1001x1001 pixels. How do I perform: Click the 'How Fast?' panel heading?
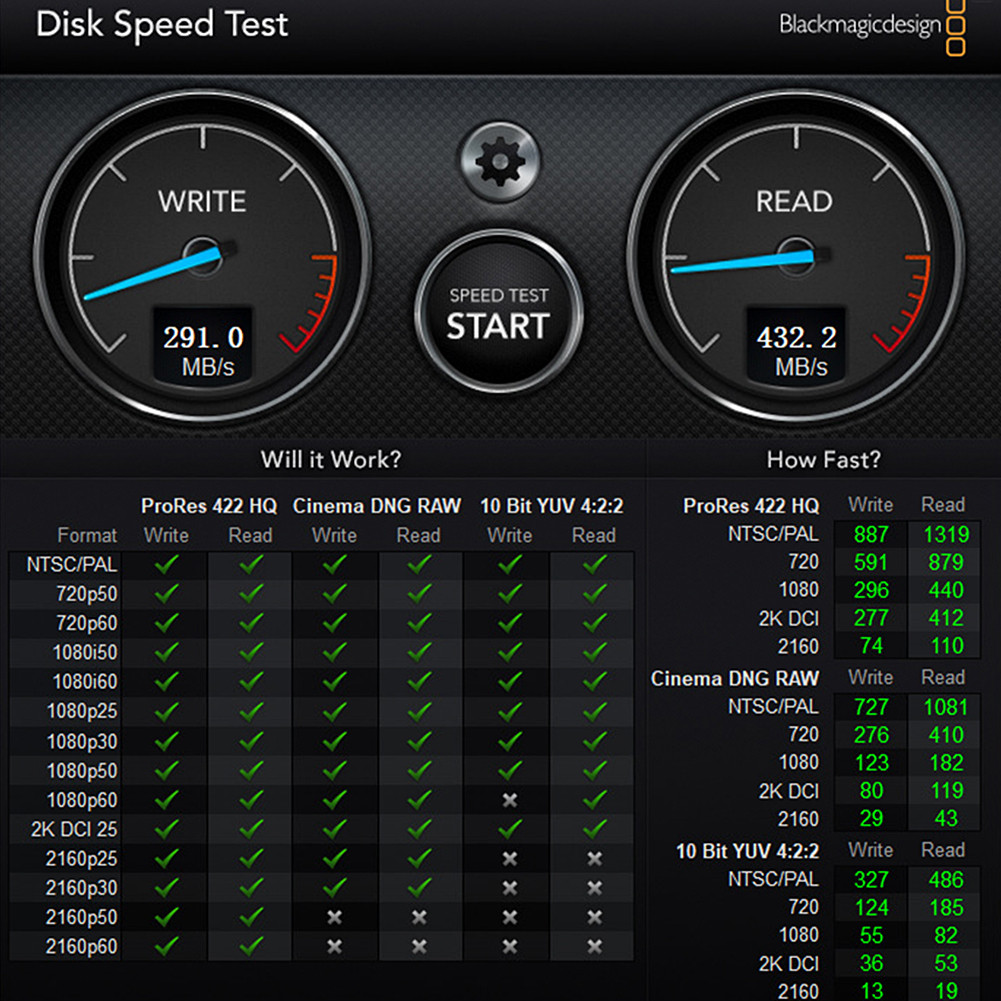(x=823, y=460)
